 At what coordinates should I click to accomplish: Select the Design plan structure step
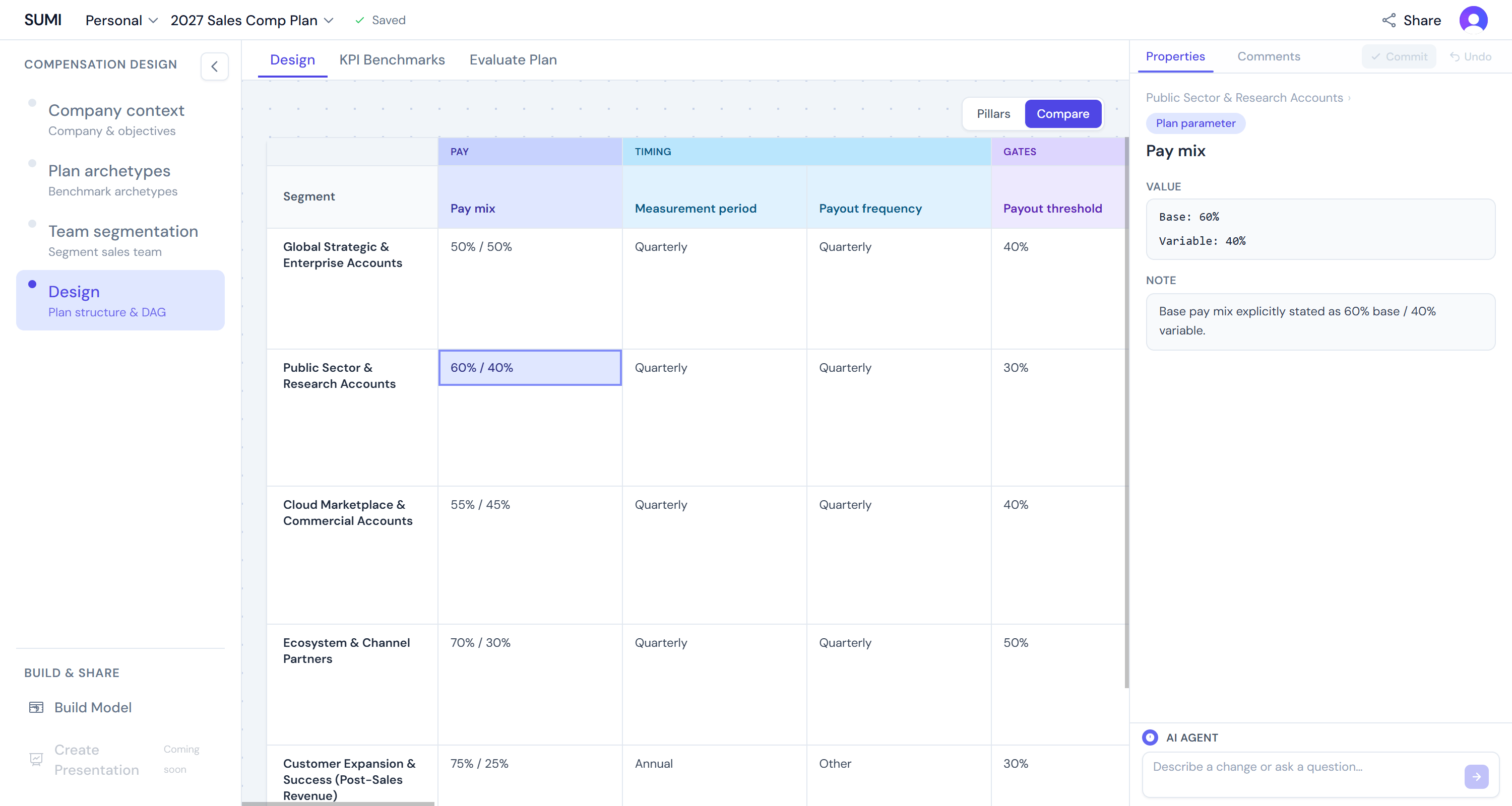pyautogui.click(x=120, y=300)
